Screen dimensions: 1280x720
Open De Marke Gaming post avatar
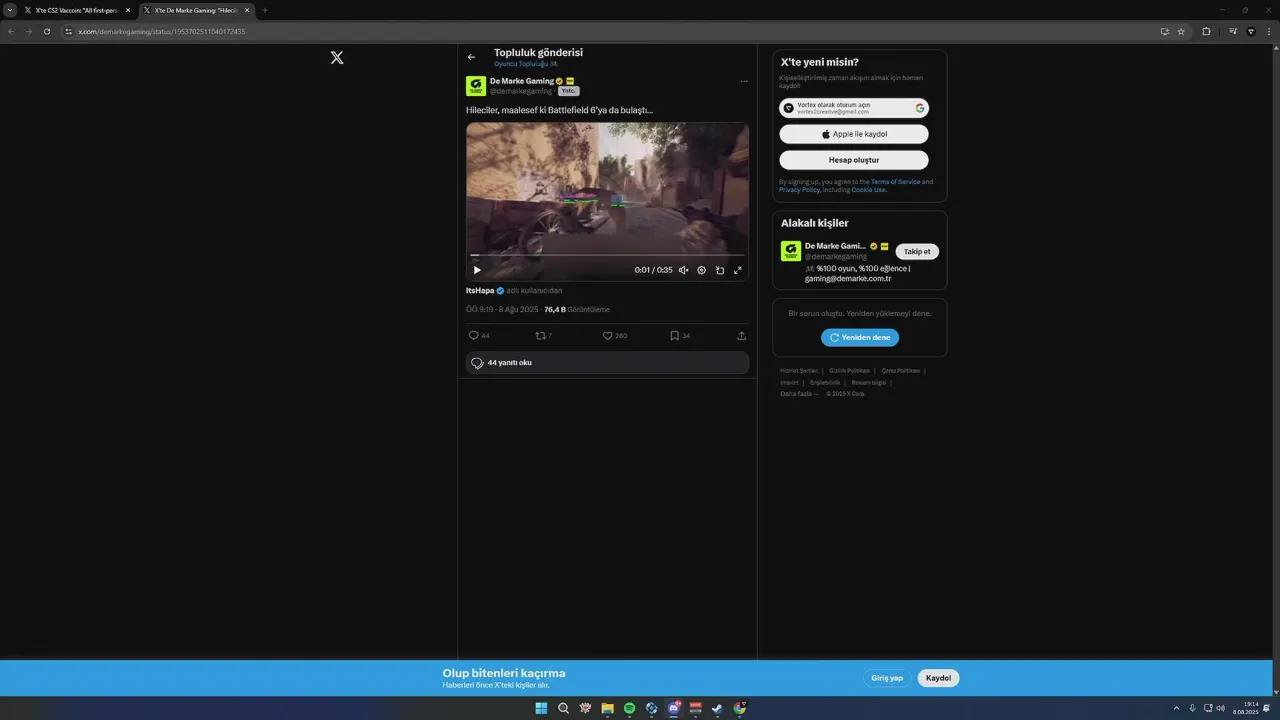tap(475, 86)
